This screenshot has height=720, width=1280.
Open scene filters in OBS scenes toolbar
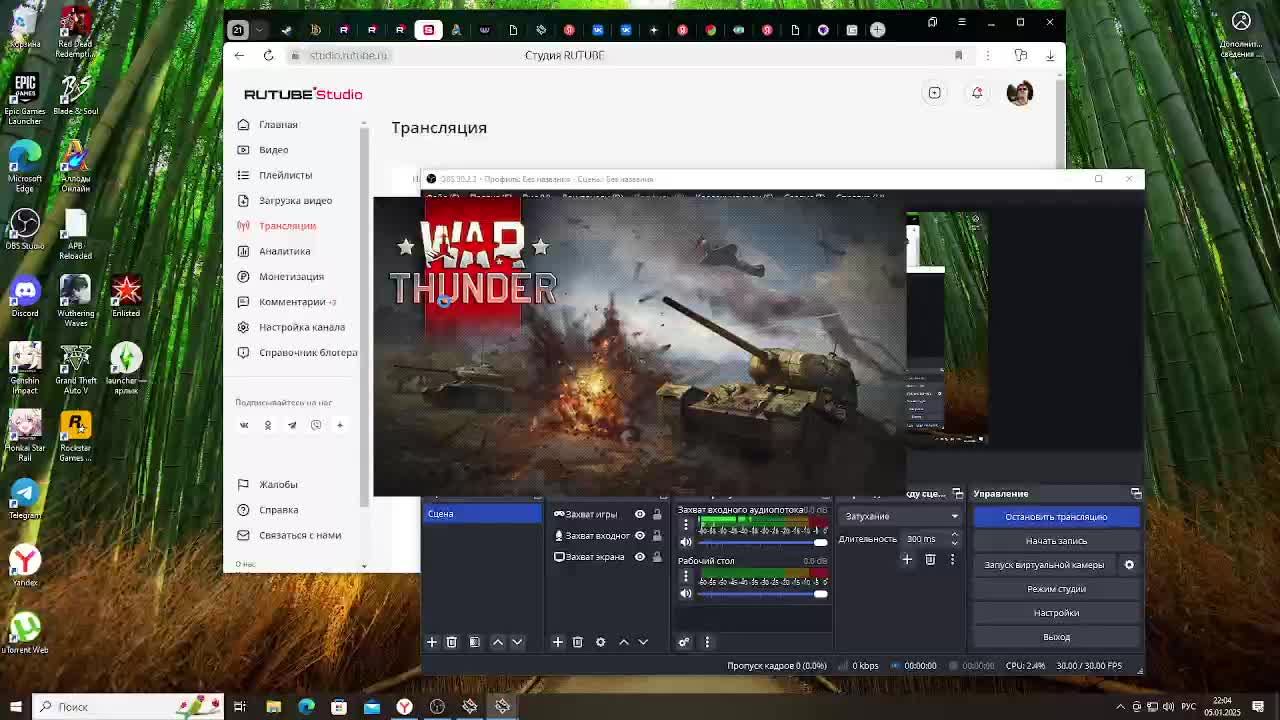[475, 642]
